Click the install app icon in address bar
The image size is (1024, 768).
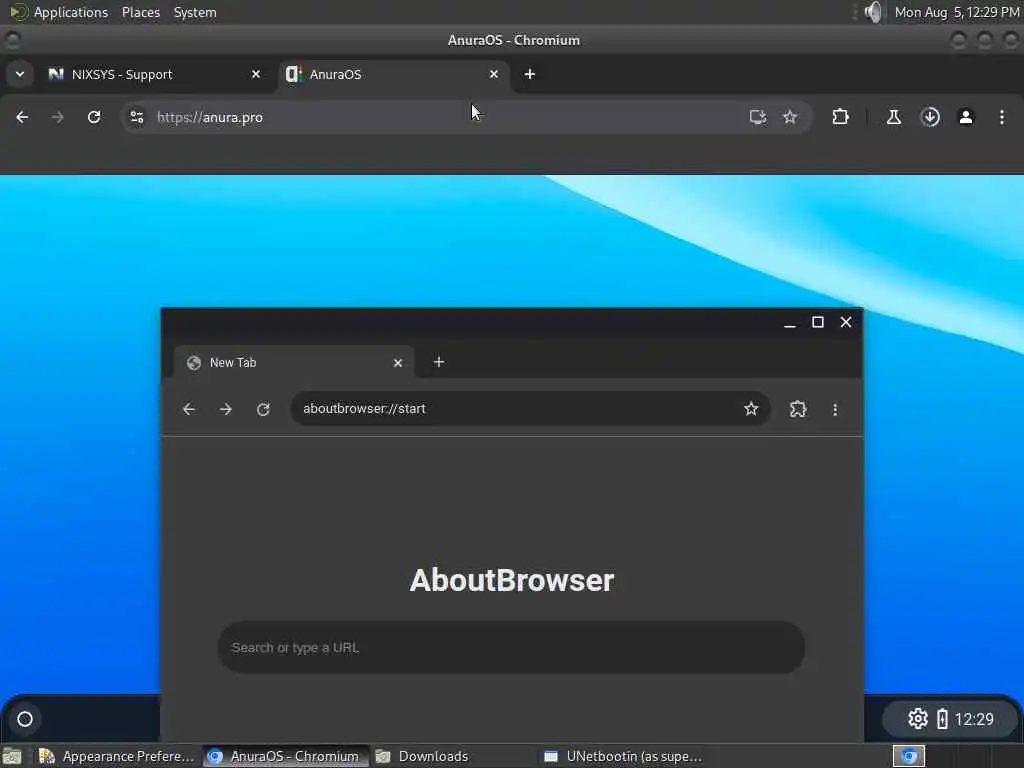758,117
